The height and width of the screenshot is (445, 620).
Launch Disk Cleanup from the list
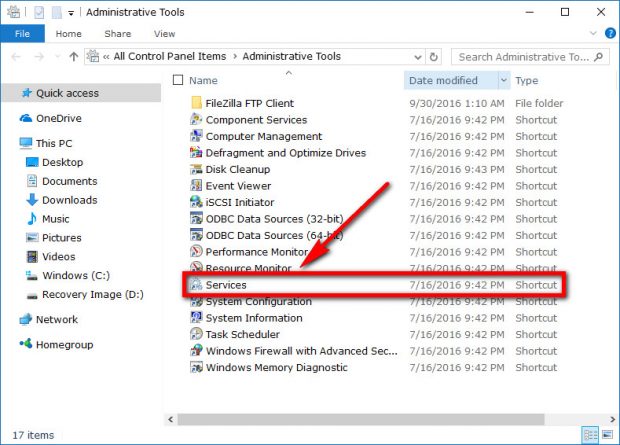[x=237, y=169]
